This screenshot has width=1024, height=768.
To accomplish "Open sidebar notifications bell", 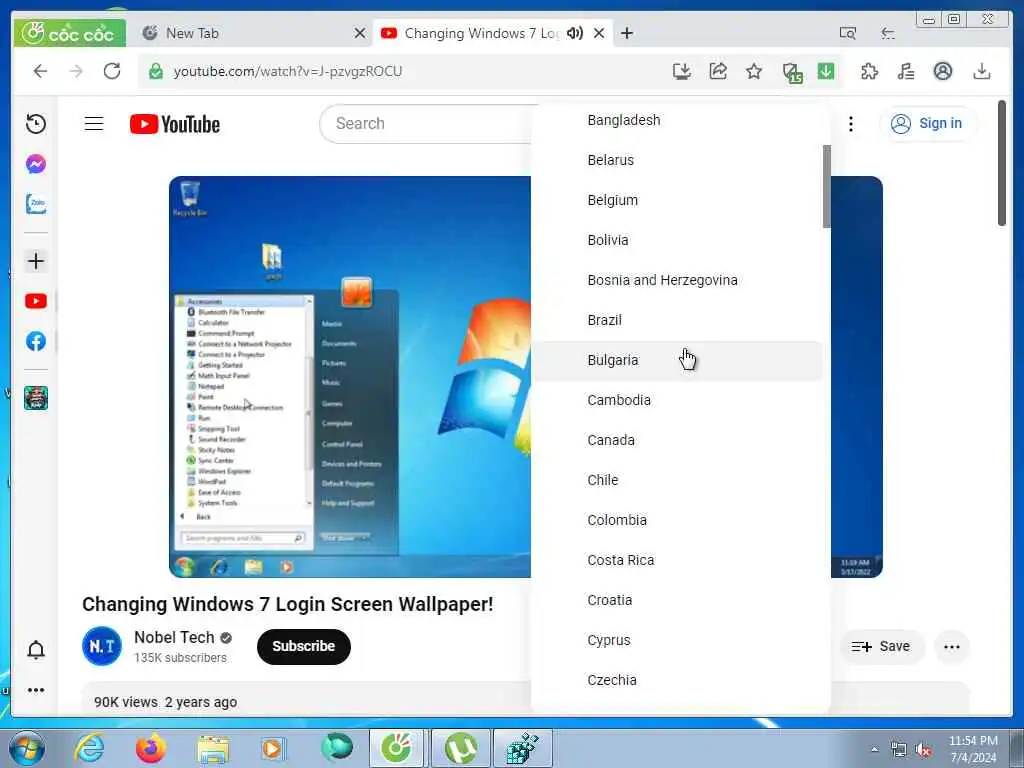I will click(x=36, y=650).
